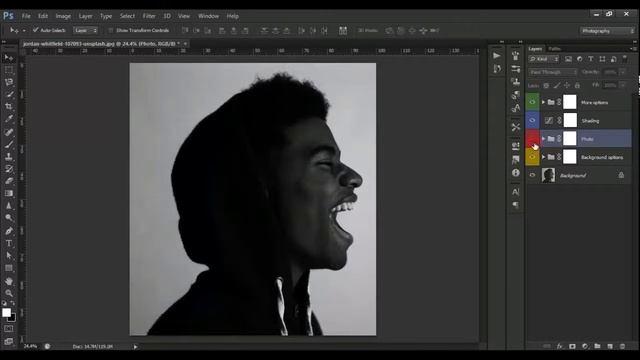Viewport: 640px width, 360px height.
Task: Delete layer using the trash icon
Action: point(622,346)
